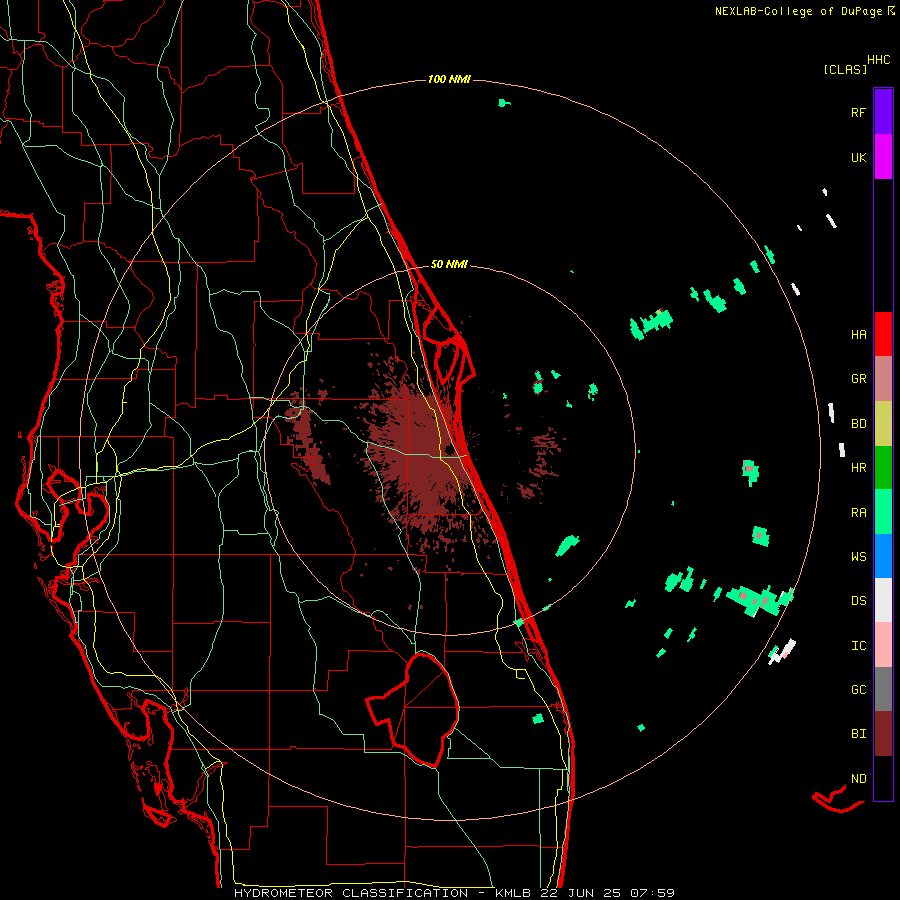This screenshot has width=900, height=900.
Task: Click the 'GC' legend label
Action: point(858,690)
